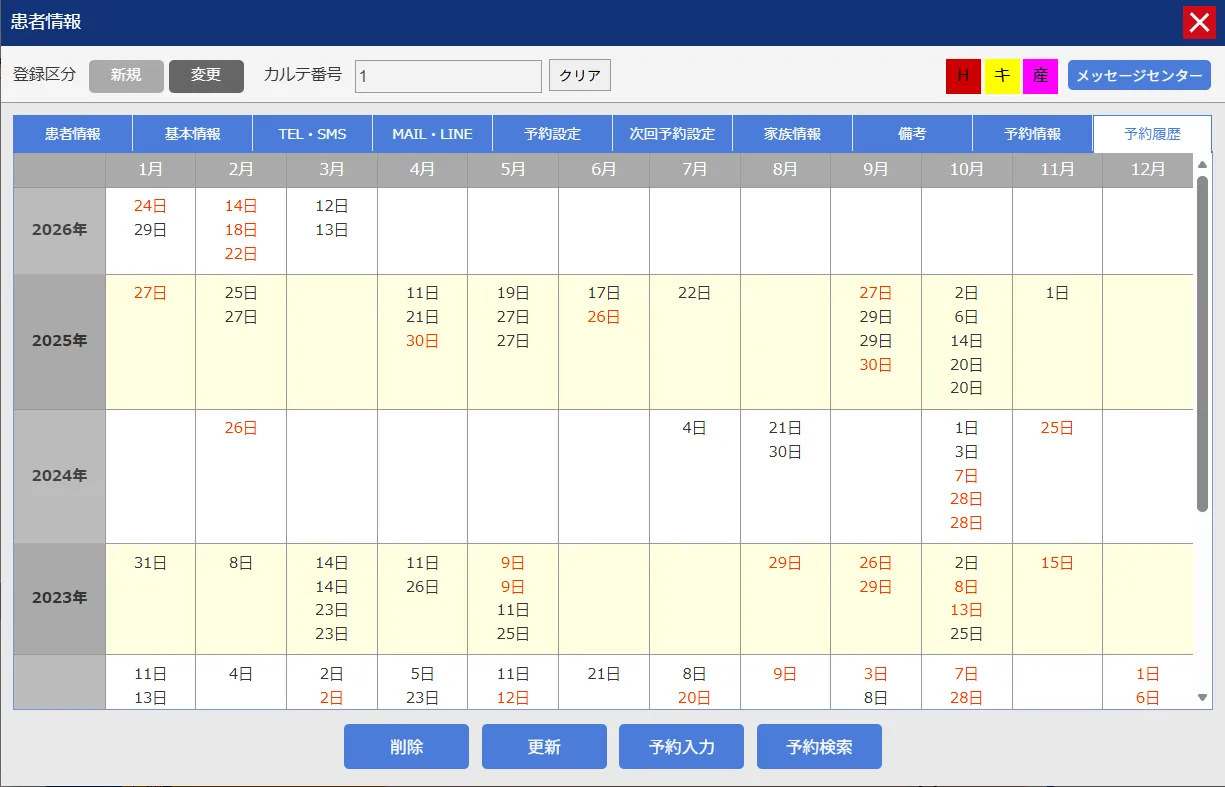Open the メッセージセンター
Screen dimensions: 1225x787
coord(1139,76)
